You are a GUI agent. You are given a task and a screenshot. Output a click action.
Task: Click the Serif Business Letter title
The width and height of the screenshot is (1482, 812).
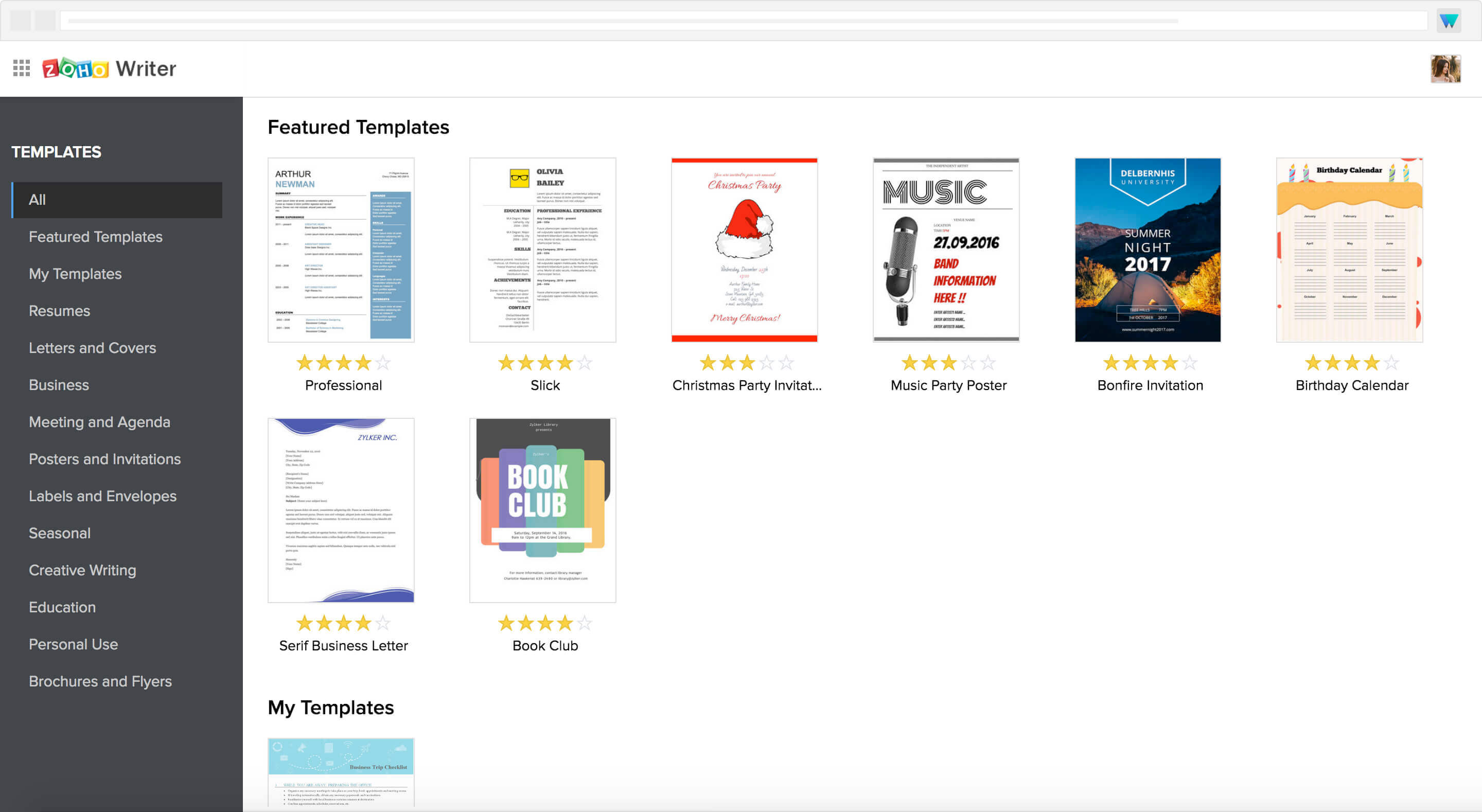point(343,646)
